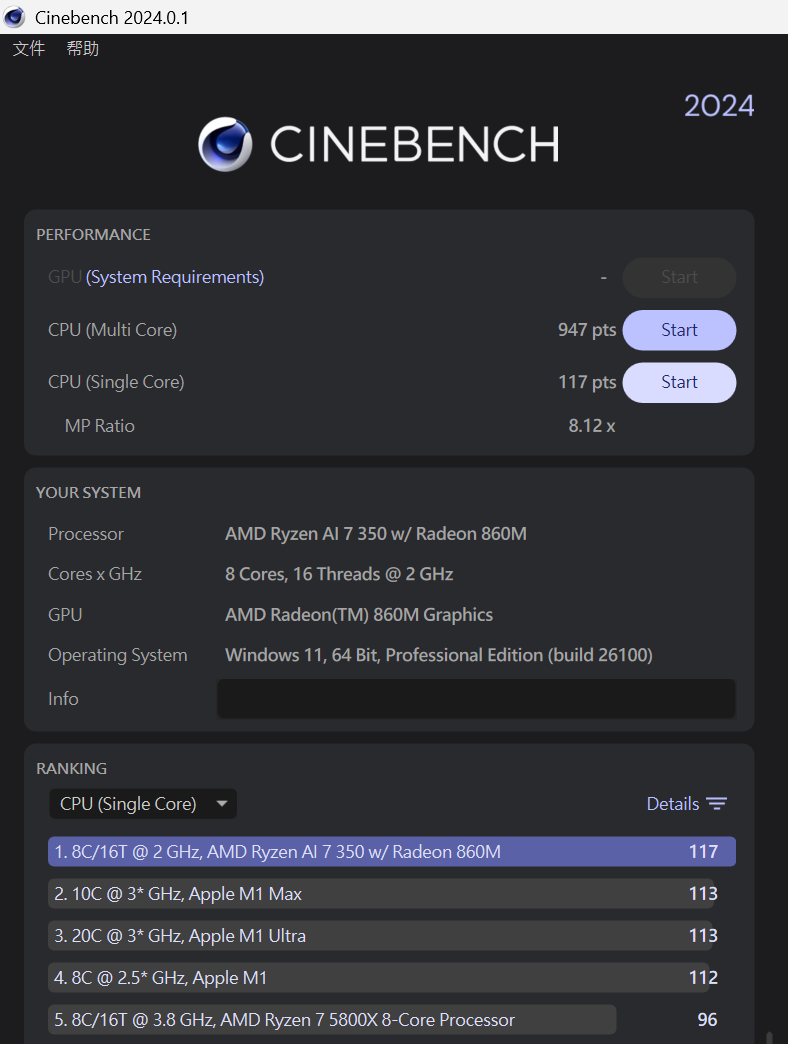Start the CPU Multi Core benchmark
This screenshot has width=788, height=1044.
click(x=679, y=330)
